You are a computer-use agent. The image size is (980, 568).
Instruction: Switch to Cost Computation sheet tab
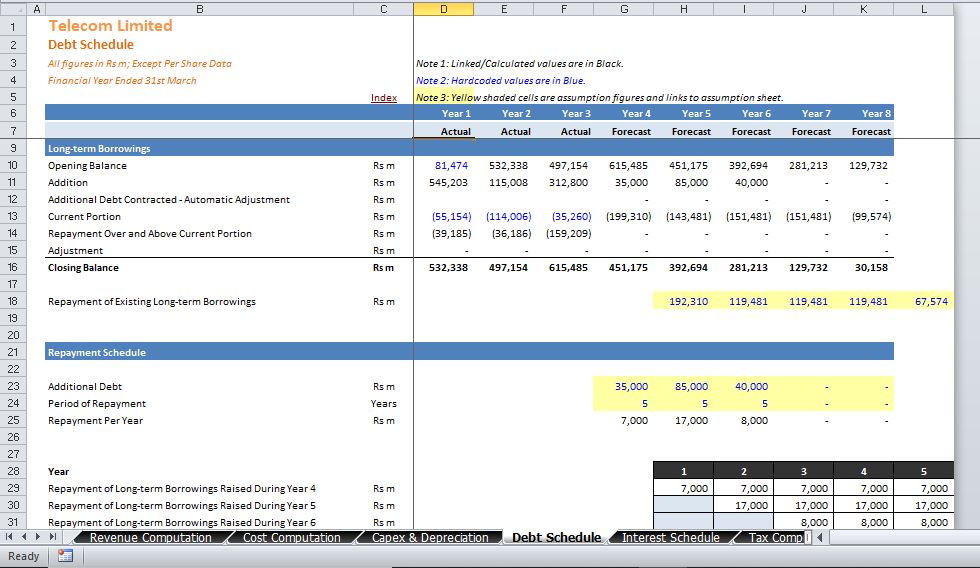[291, 537]
